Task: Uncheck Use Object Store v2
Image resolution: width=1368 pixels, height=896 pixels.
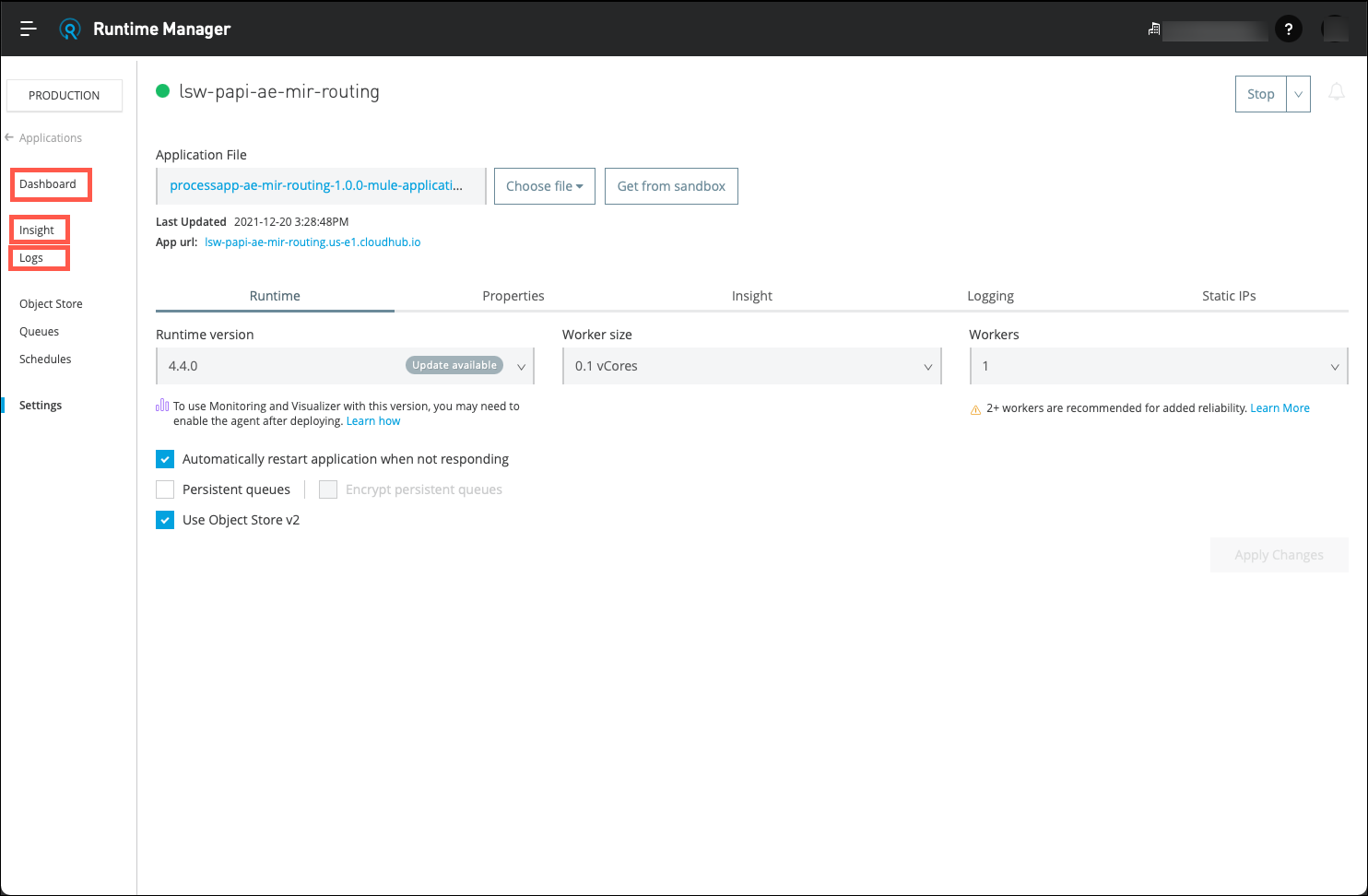Action: pyautogui.click(x=165, y=520)
